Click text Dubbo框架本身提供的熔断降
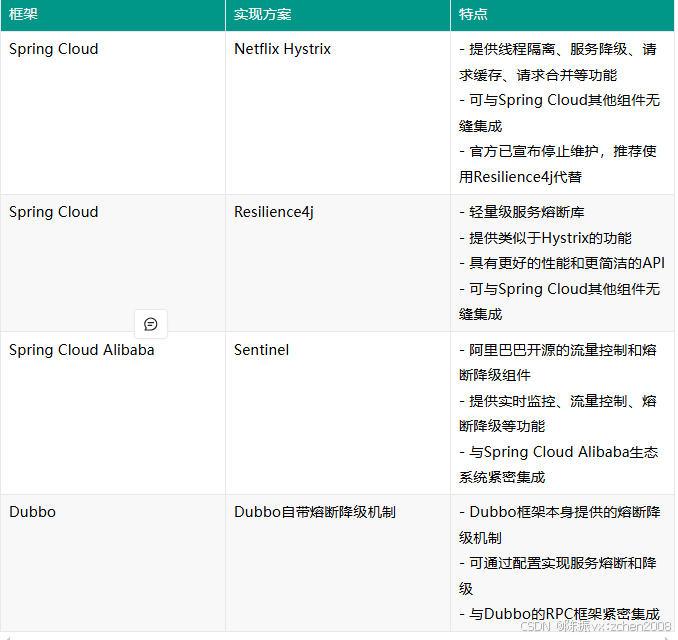This screenshot has height=640, width=678. point(565,512)
